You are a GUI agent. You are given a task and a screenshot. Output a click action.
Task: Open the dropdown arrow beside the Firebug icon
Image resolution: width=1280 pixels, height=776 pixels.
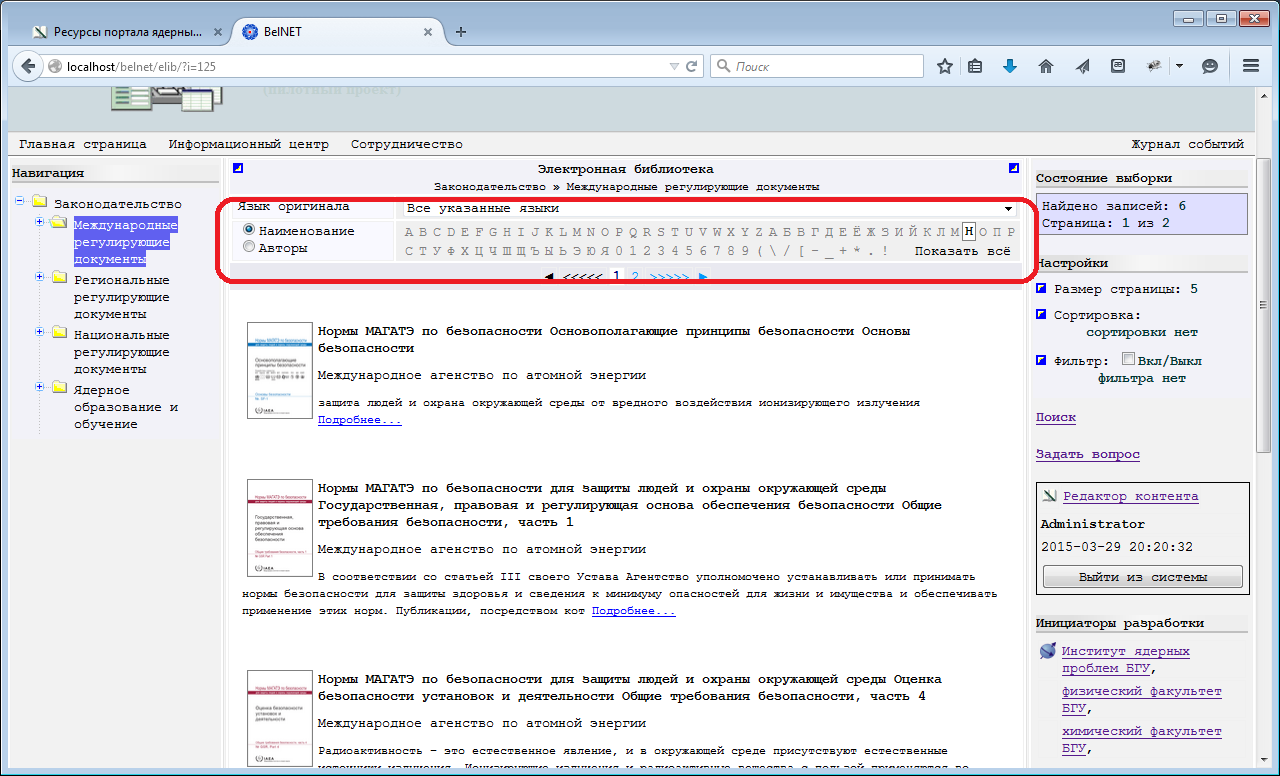point(1179,66)
